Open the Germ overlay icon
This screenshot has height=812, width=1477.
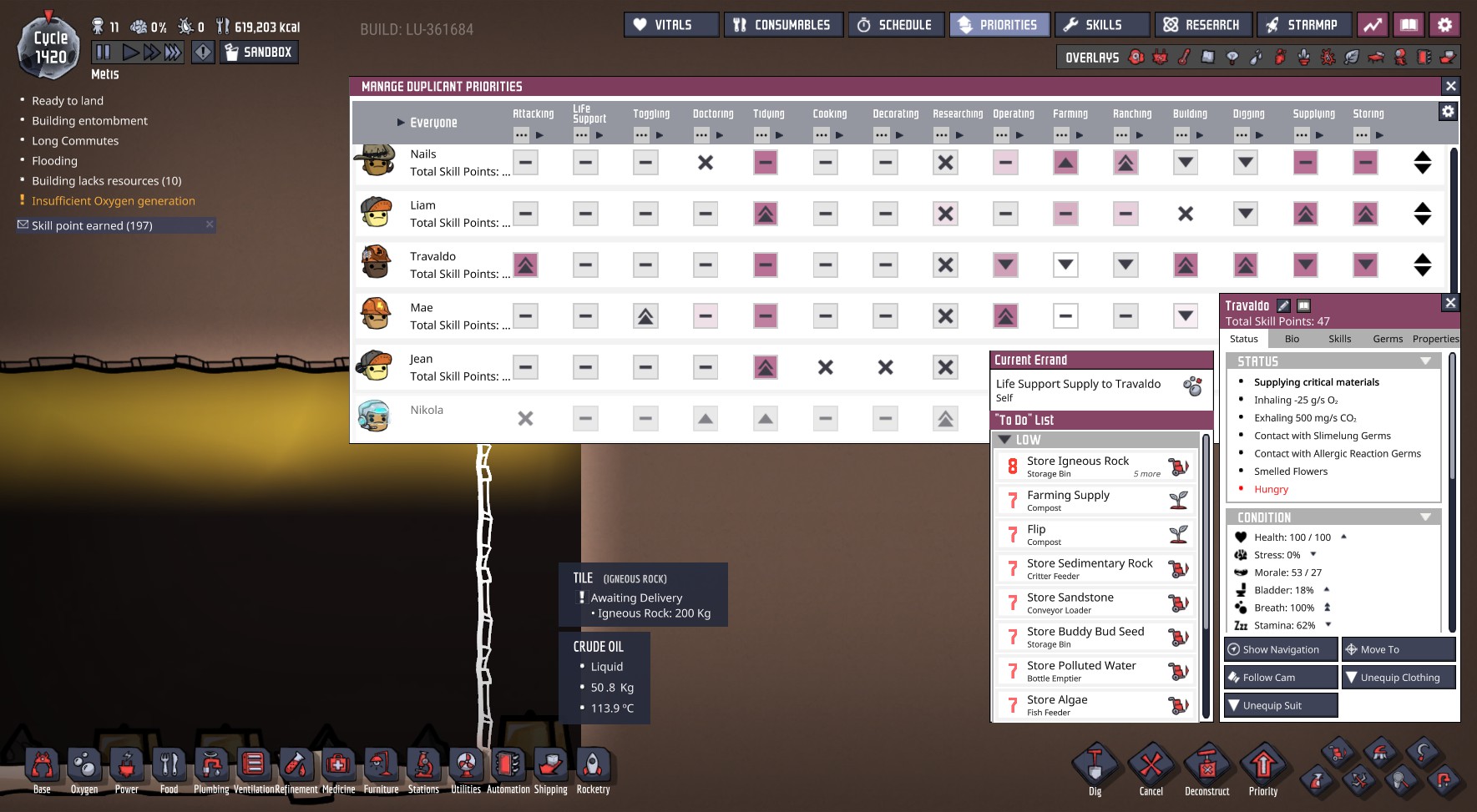pyautogui.click(x=1328, y=57)
